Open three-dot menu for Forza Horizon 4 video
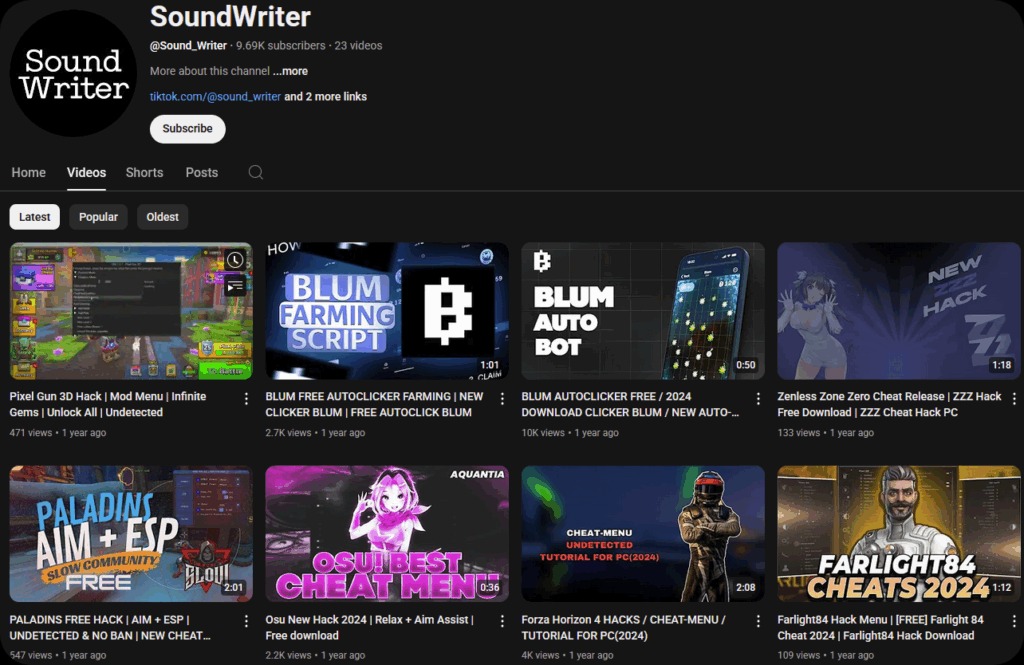 coord(759,621)
